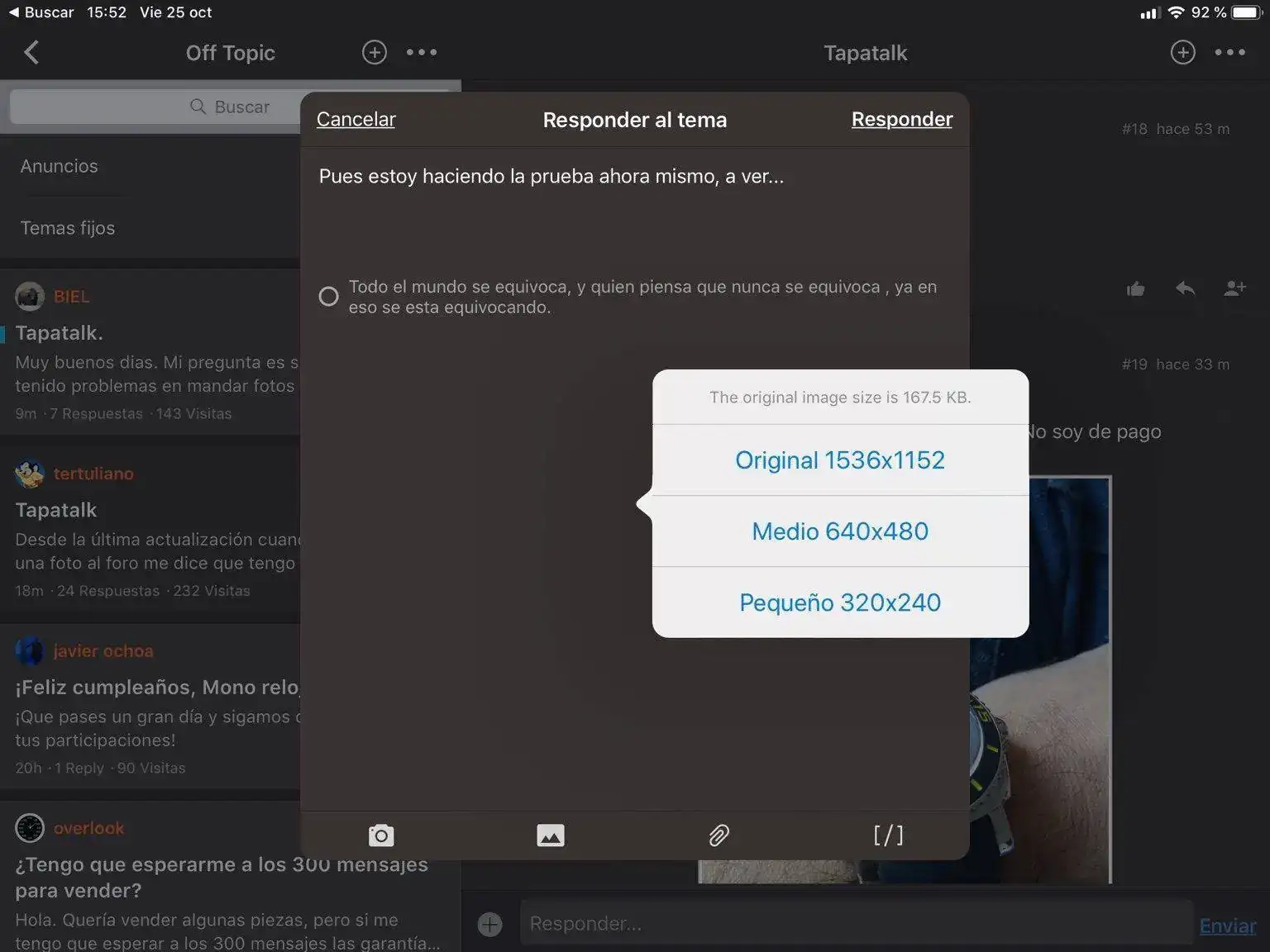Tap the Buscar search field
Screen dimensions: 1270x952
click(x=231, y=107)
